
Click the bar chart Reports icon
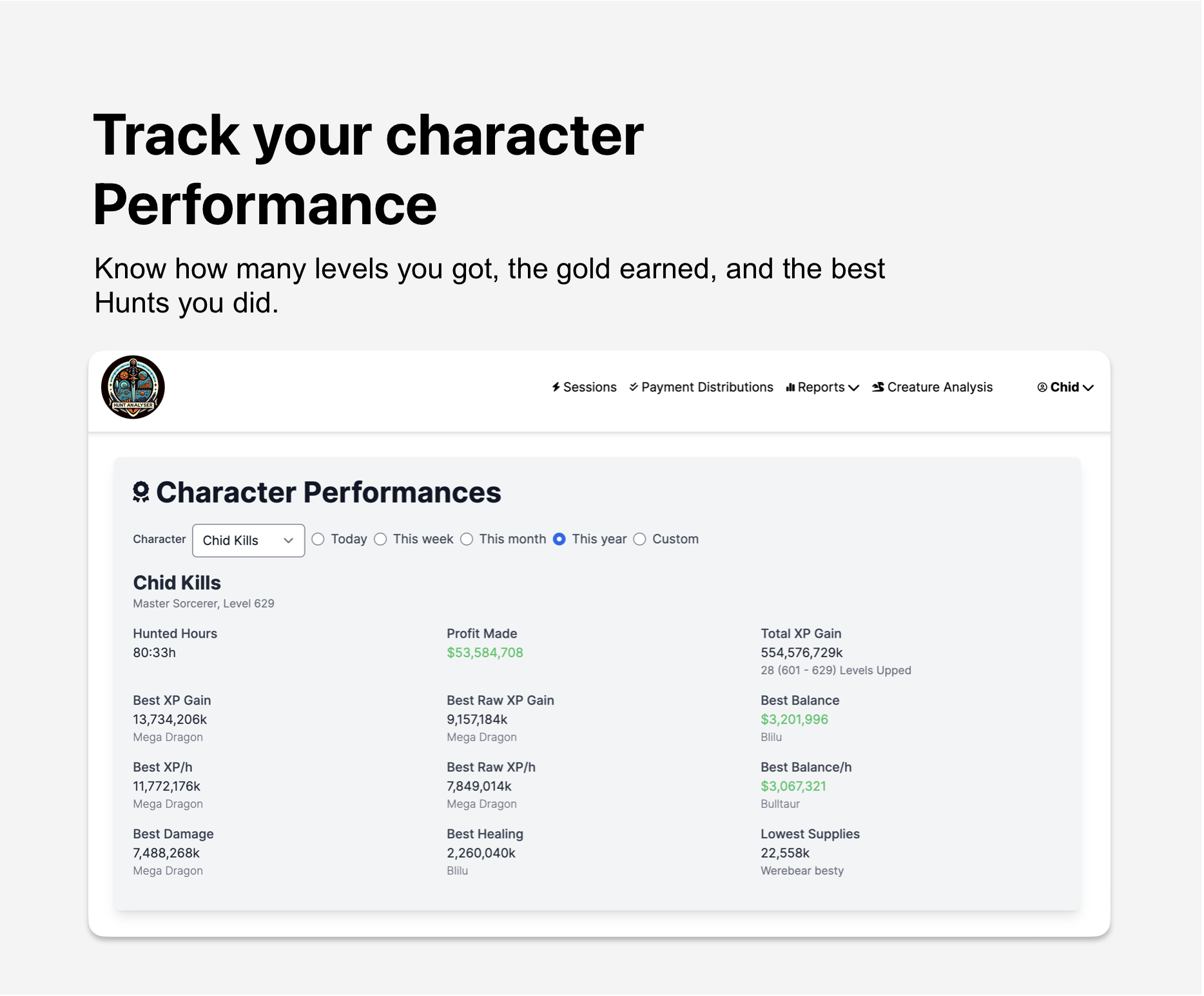click(791, 388)
